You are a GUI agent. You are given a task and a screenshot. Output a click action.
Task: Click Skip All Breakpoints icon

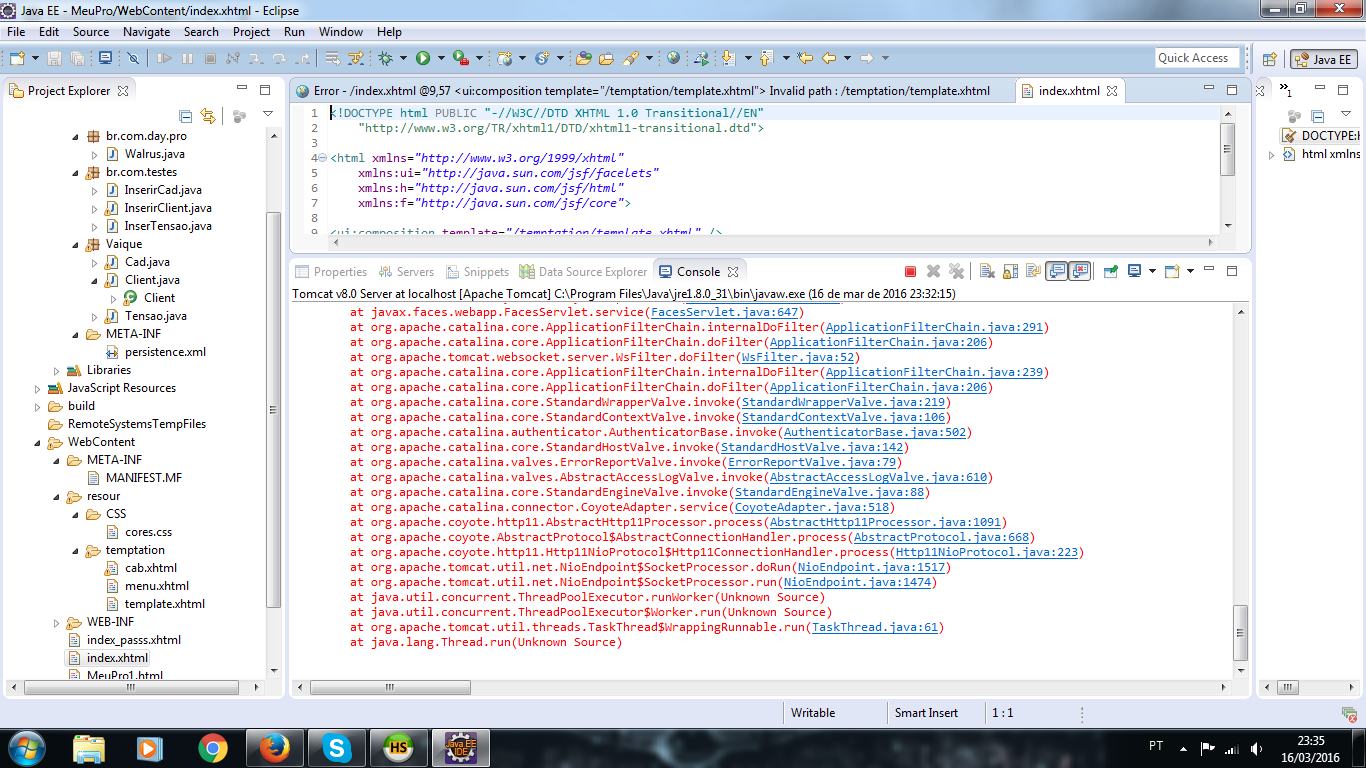[132, 58]
